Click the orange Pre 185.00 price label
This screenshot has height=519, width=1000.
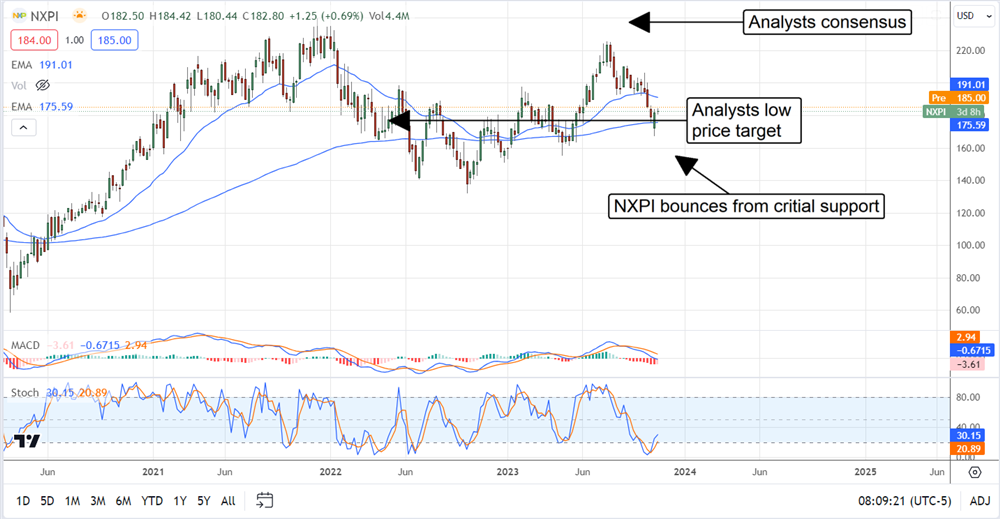[959, 98]
